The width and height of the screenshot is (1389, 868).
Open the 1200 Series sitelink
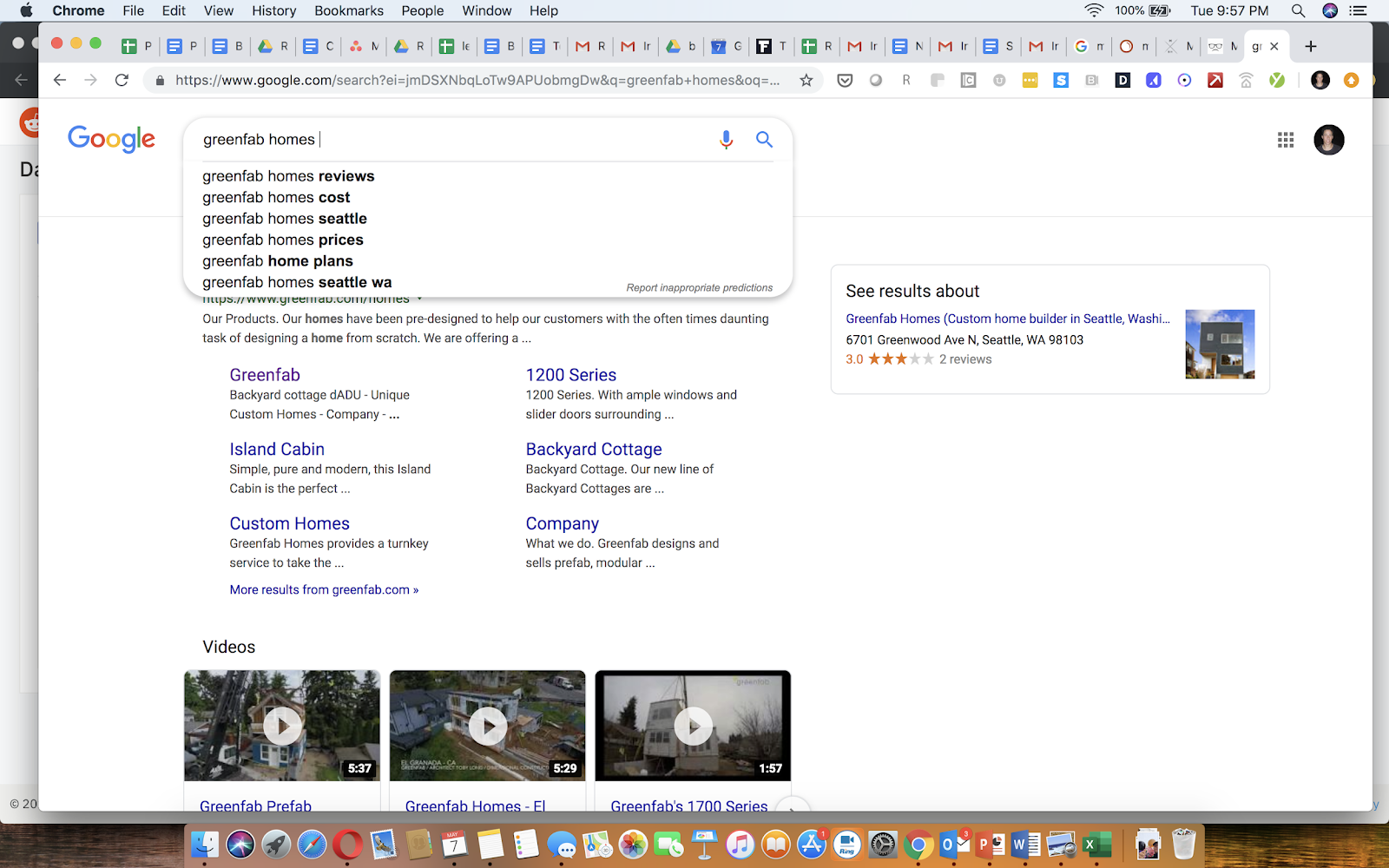[x=570, y=375]
